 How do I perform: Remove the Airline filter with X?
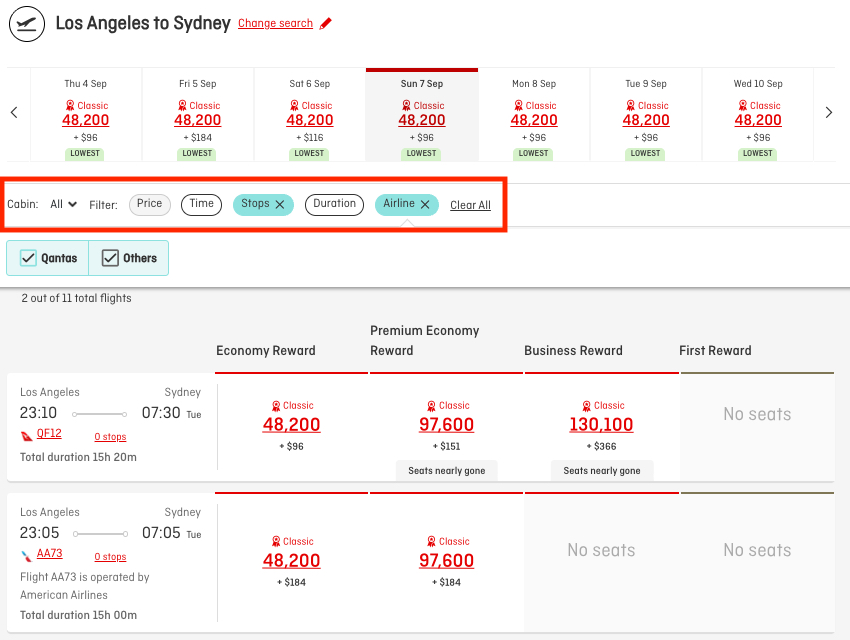click(x=425, y=204)
